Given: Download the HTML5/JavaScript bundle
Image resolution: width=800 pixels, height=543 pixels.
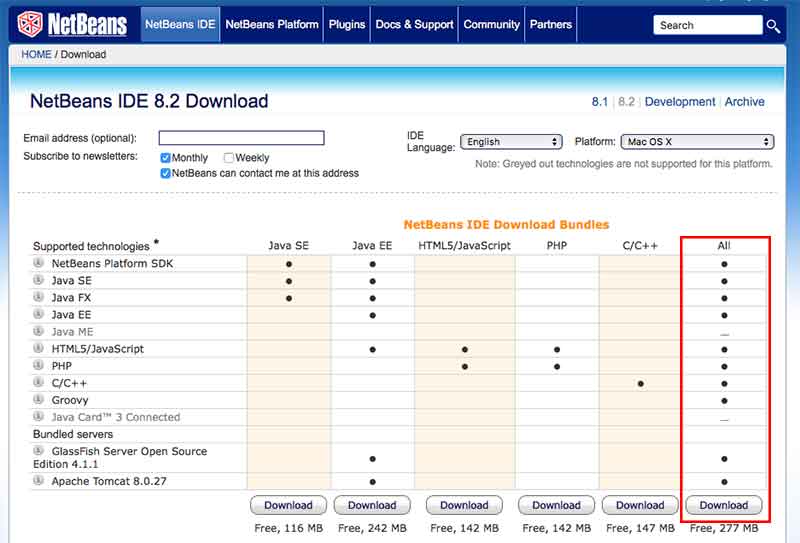Looking at the screenshot, I should [x=464, y=505].
